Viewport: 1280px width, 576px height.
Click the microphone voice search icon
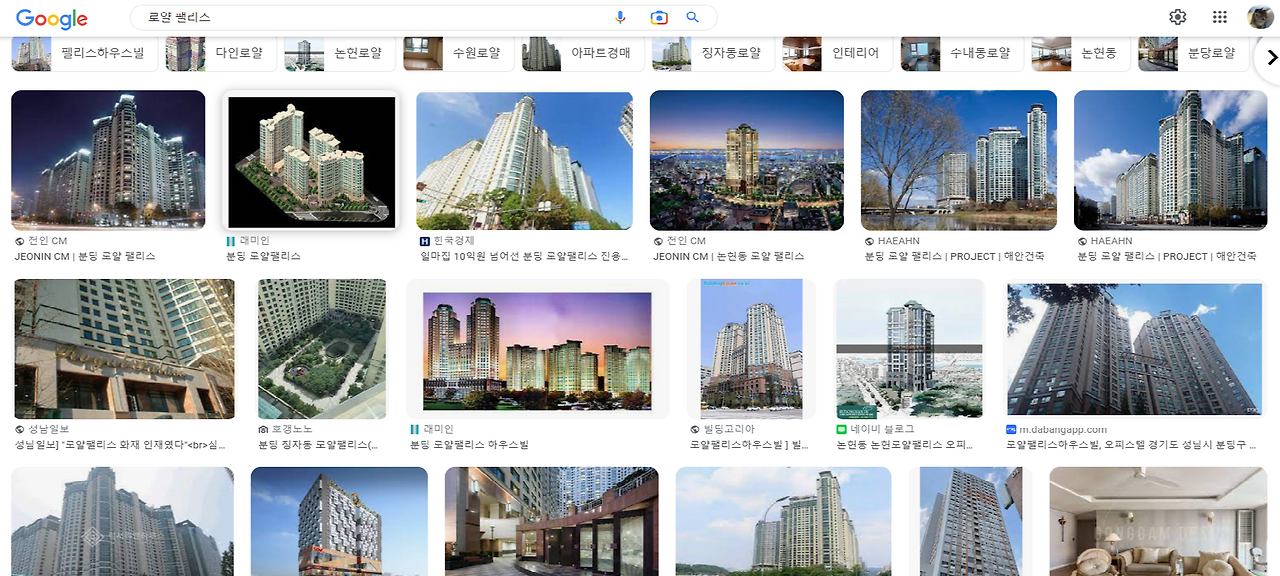620,17
